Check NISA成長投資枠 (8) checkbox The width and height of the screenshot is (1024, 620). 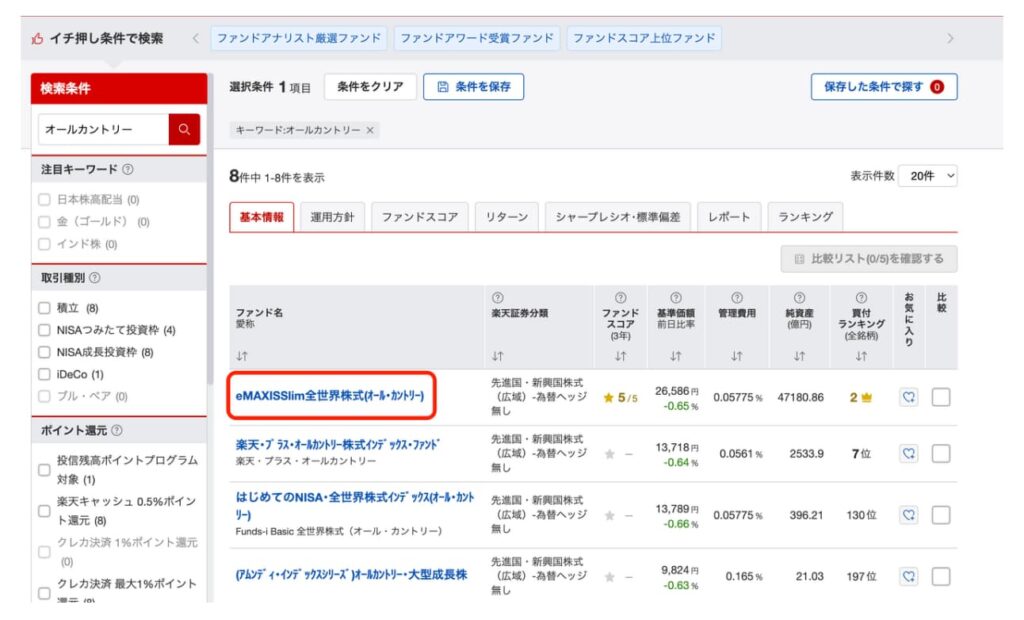(x=44, y=352)
